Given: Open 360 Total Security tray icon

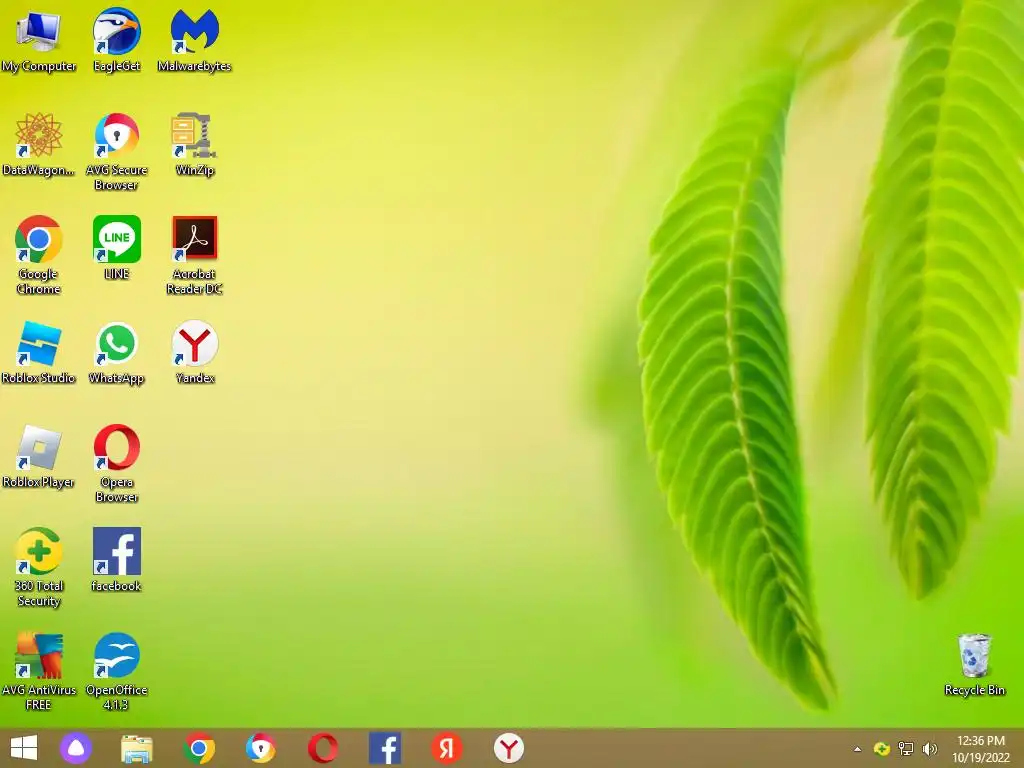Looking at the screenshot, I should coord(882,748).
